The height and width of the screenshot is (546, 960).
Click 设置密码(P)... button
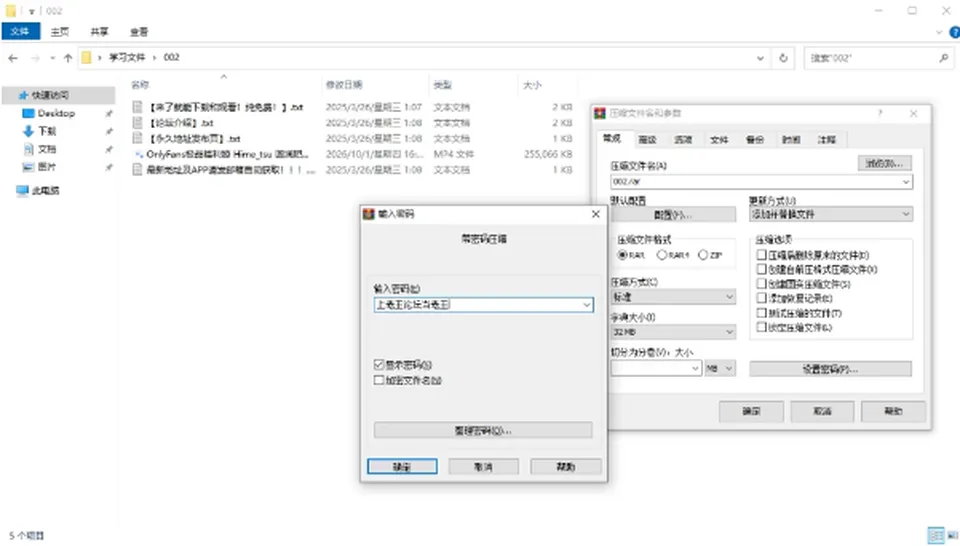click(x=830, y=369)
